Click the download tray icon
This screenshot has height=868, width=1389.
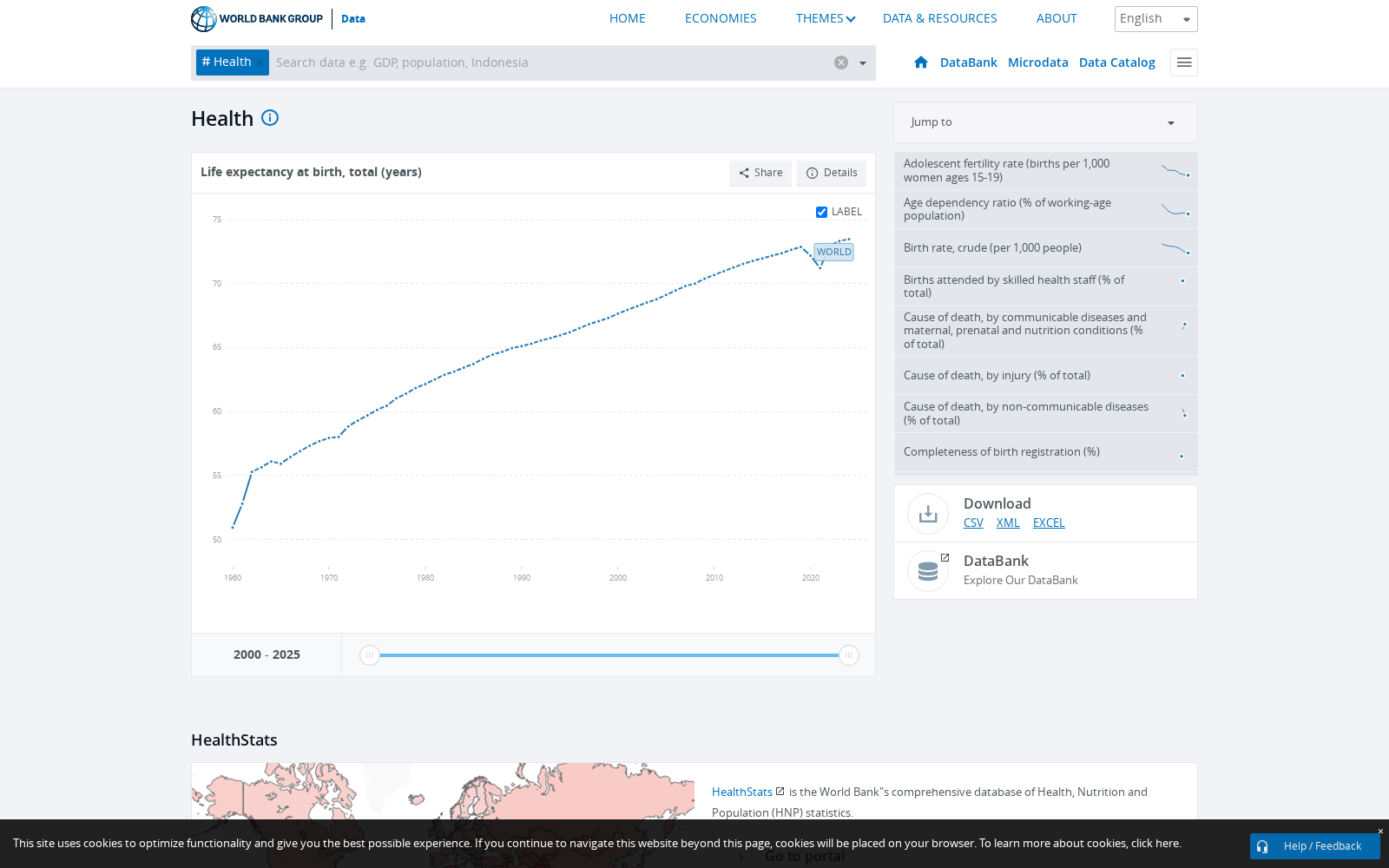tap(928, 514)
